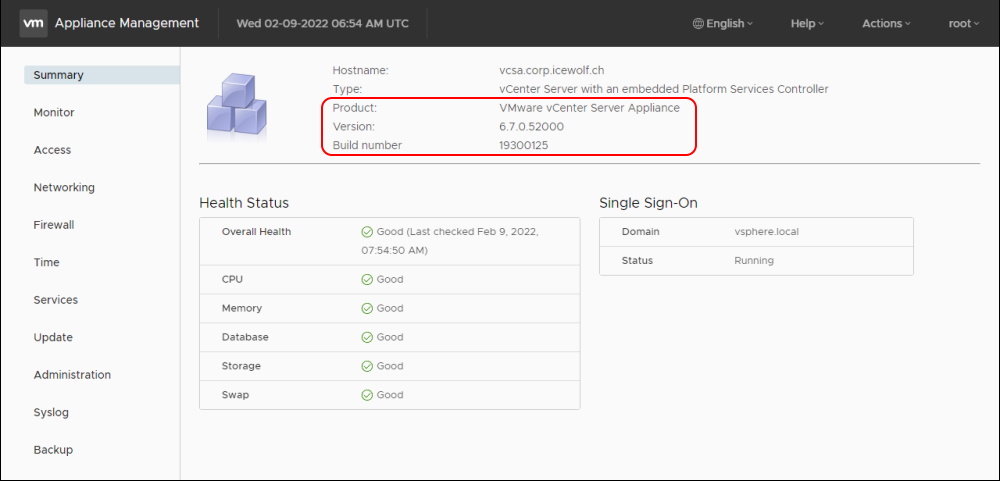Click the green check icon for Memory
This screenshot has width=1000, height=481.
pyautogui.click(x=367, y=308)
